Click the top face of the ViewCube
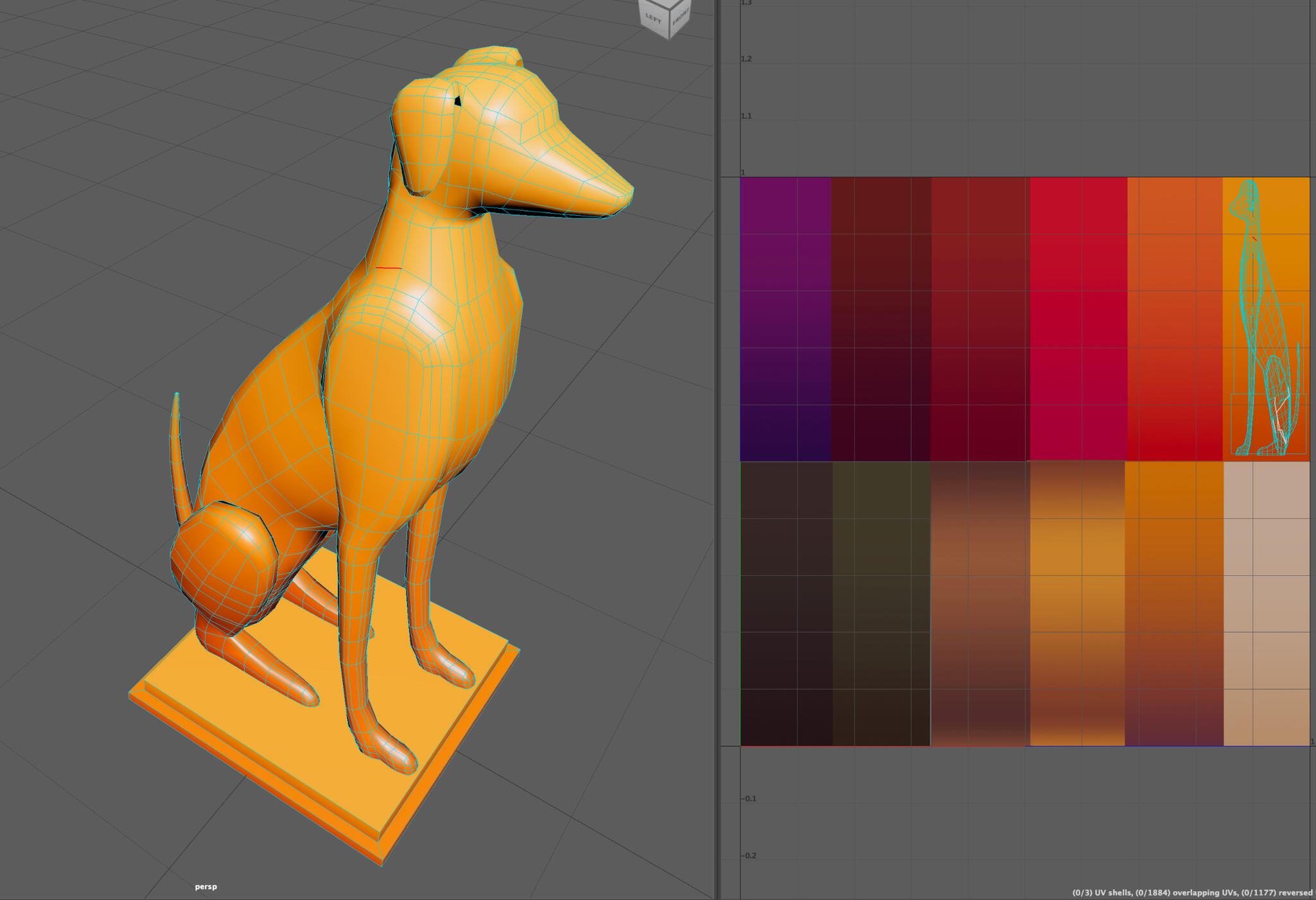The height and width of the screenshot is (900, 1316). [x=668, y=3]
